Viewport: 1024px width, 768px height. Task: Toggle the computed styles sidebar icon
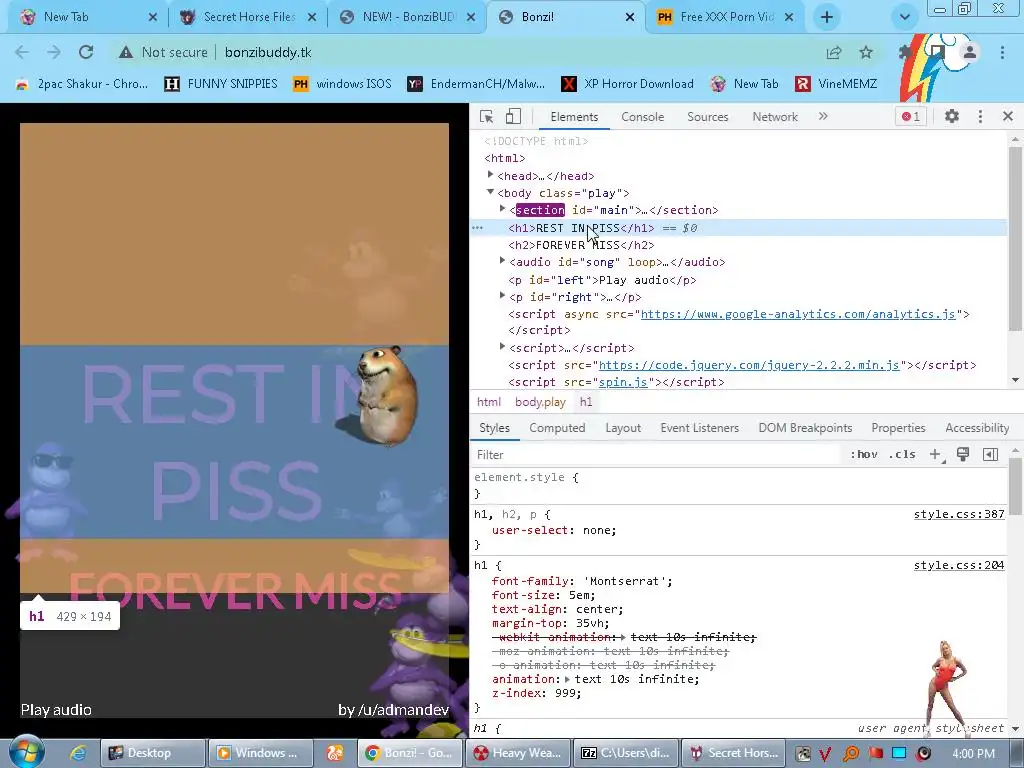point(990,455)
